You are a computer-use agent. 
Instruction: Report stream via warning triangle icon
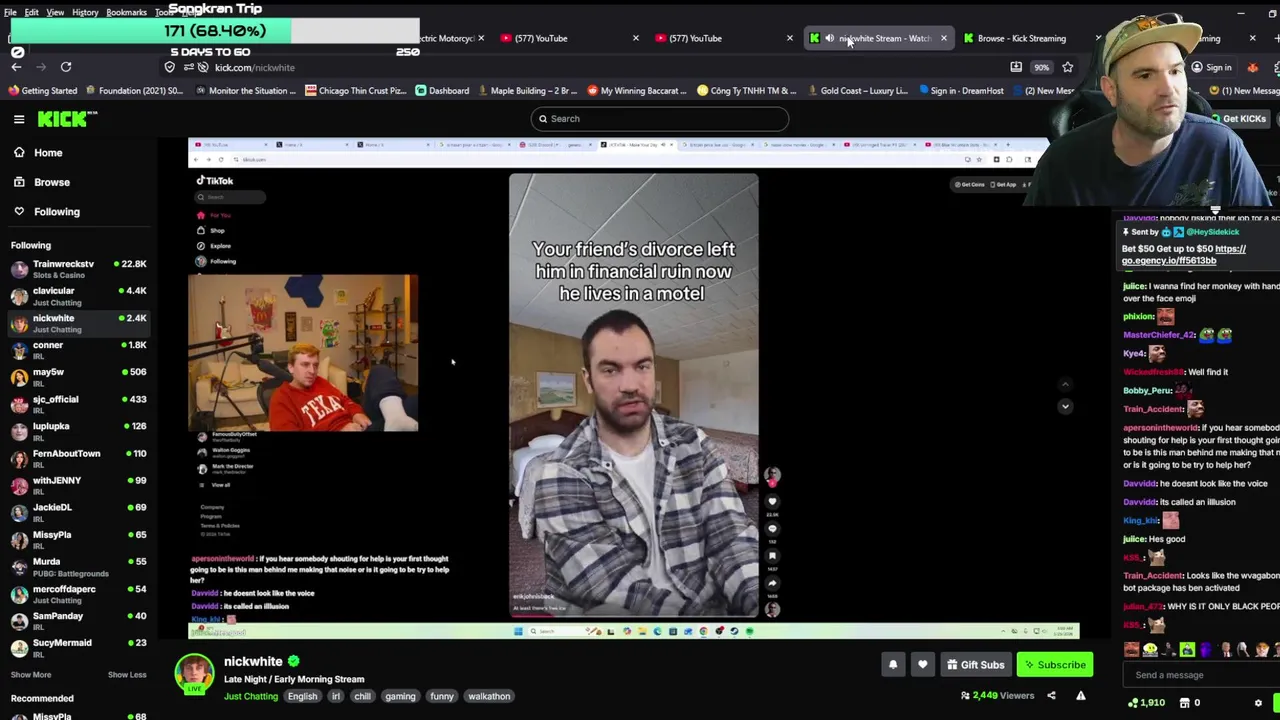(1081, 696)
